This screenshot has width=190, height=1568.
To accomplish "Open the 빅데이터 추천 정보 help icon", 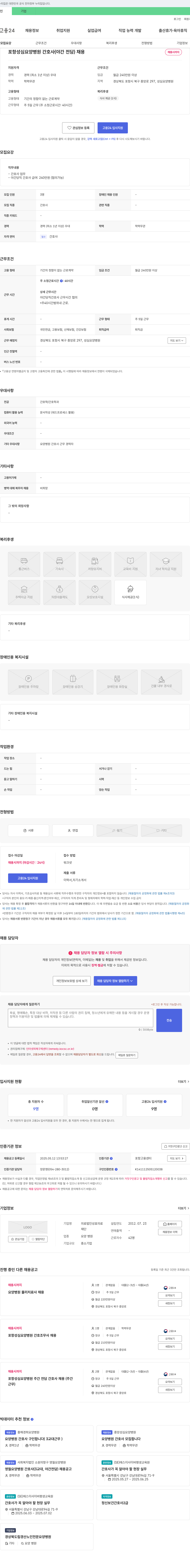I will pyautogui.click(x=32, y=1419).
